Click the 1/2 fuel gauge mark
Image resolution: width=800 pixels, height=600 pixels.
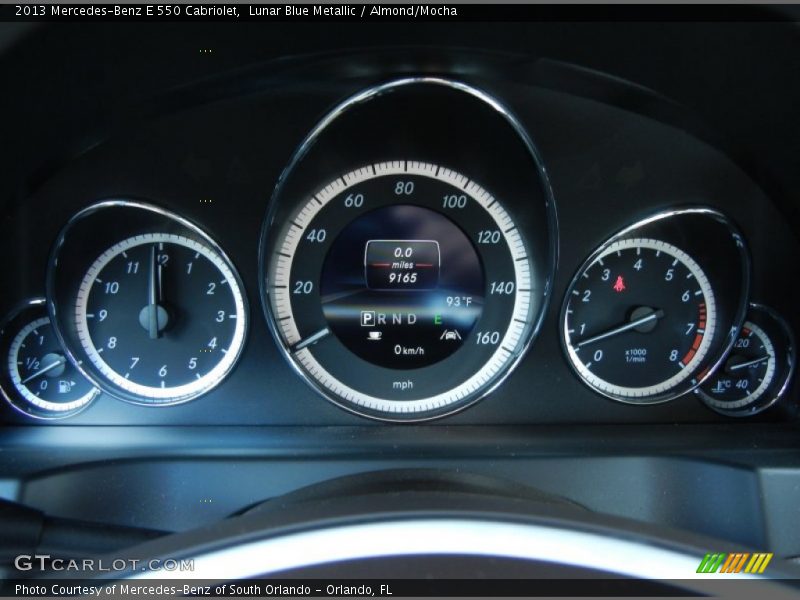coord(32,363)
